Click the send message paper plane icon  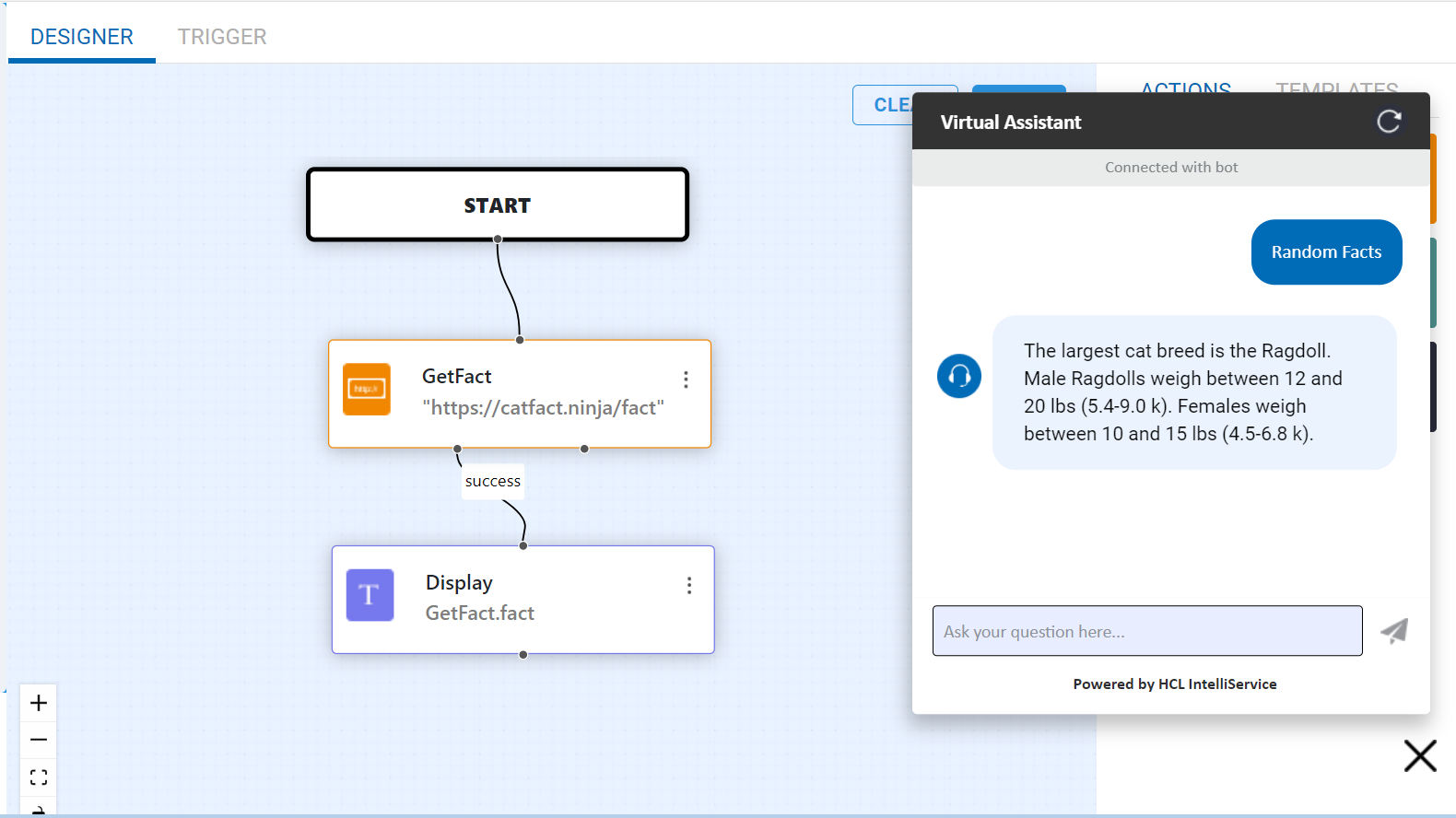coord(1394,631)
